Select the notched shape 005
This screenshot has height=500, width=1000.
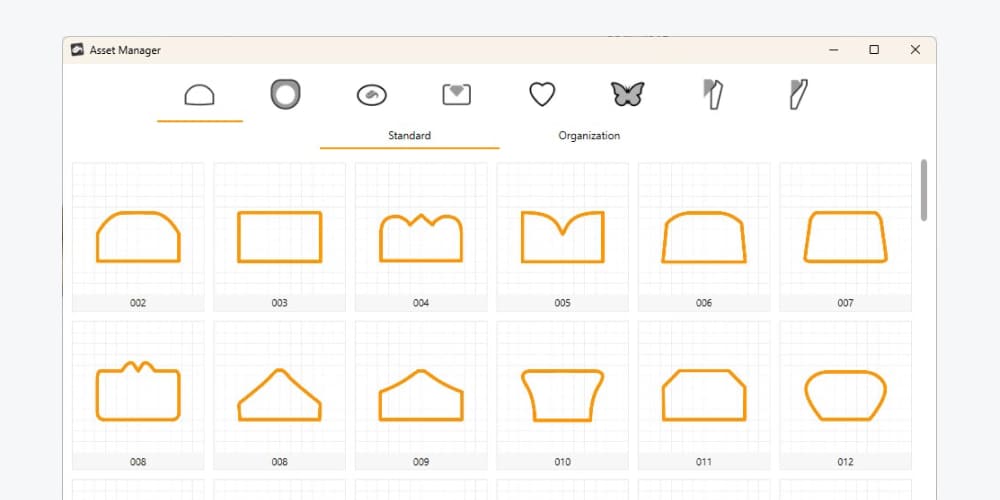(x=562, y=238)
